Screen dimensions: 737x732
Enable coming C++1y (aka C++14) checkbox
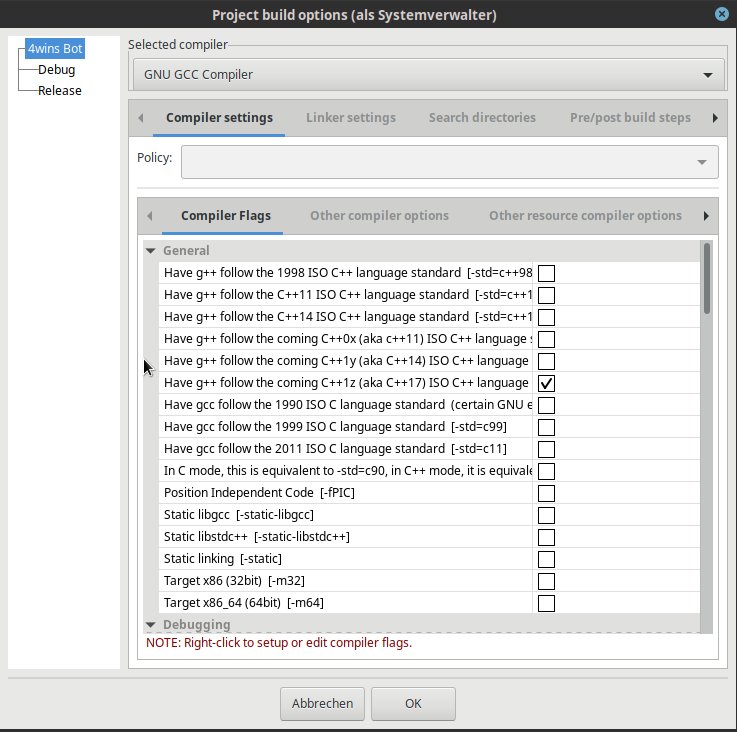click(x=546, y=361)
